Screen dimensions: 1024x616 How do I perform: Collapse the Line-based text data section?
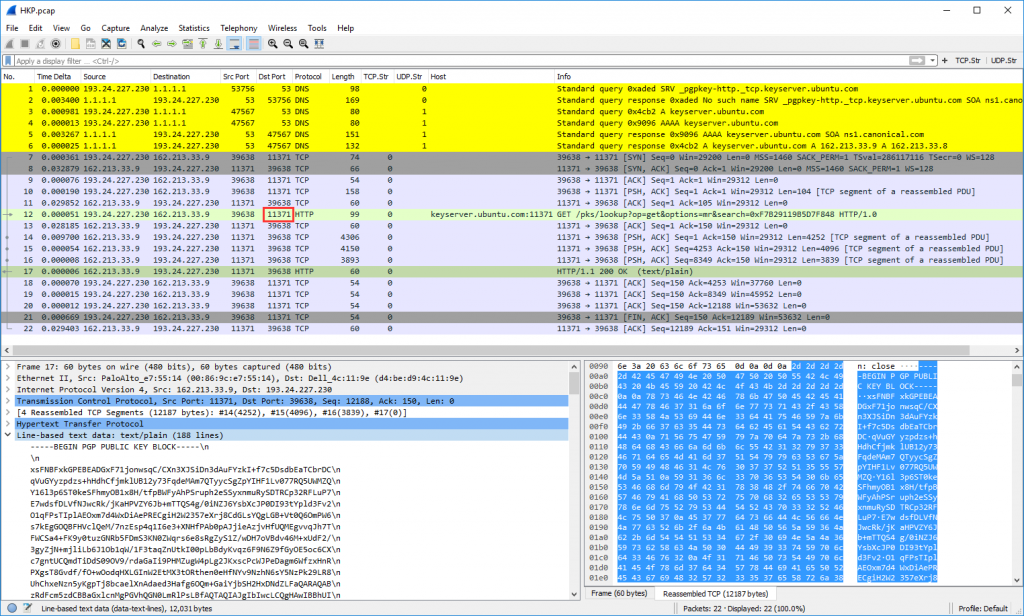pyautogui.click(x=10, y=436)
